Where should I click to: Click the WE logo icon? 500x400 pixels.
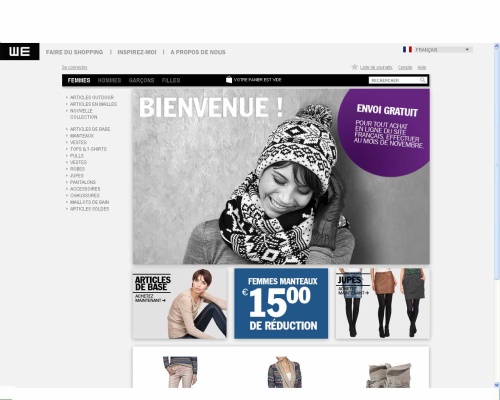(20, 51)
